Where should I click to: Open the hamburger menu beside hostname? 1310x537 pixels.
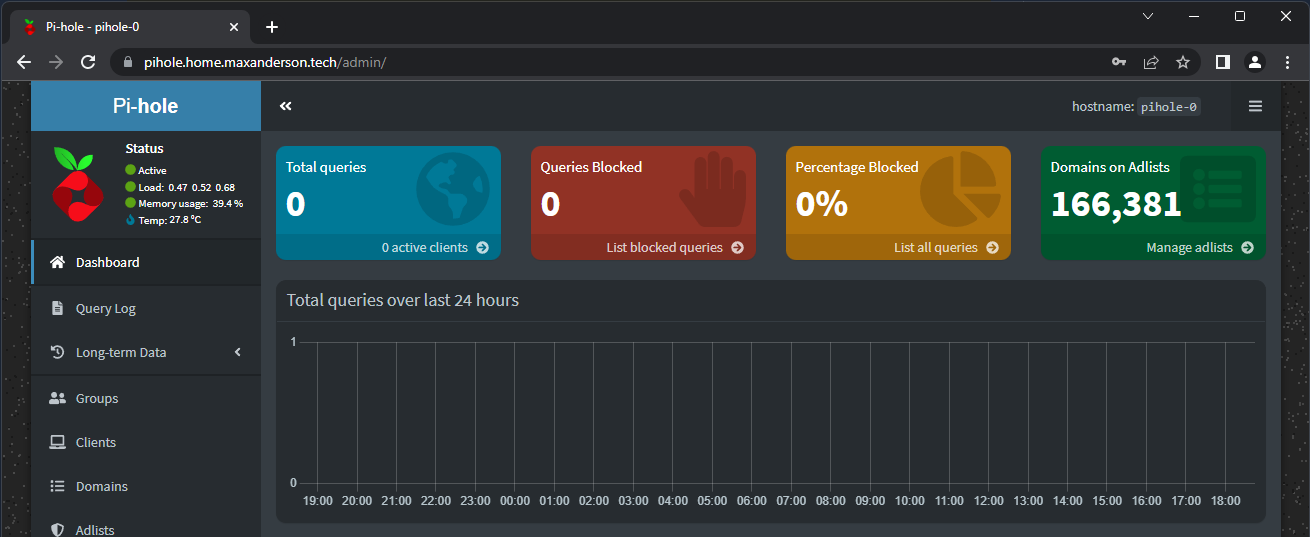(1255, 106)
